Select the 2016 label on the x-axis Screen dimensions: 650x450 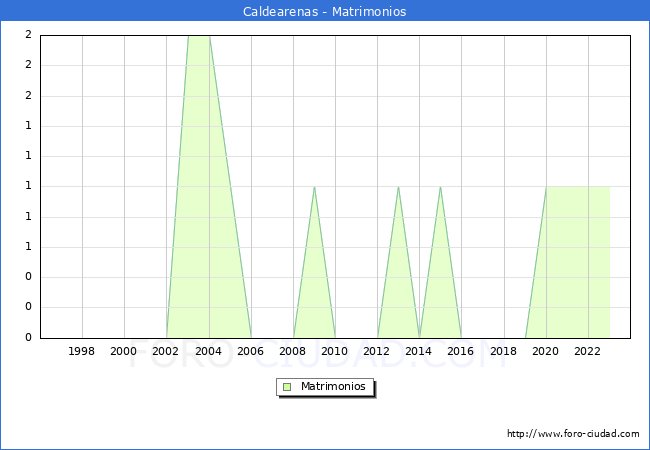coord(461,351)
